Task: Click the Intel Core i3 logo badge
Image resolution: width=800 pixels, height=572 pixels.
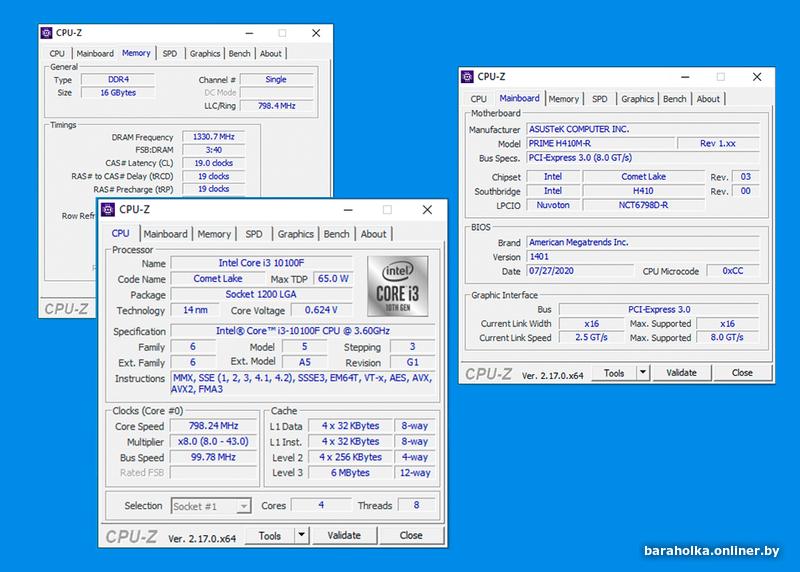Action: pyautogui.click(x=398, y=286)
